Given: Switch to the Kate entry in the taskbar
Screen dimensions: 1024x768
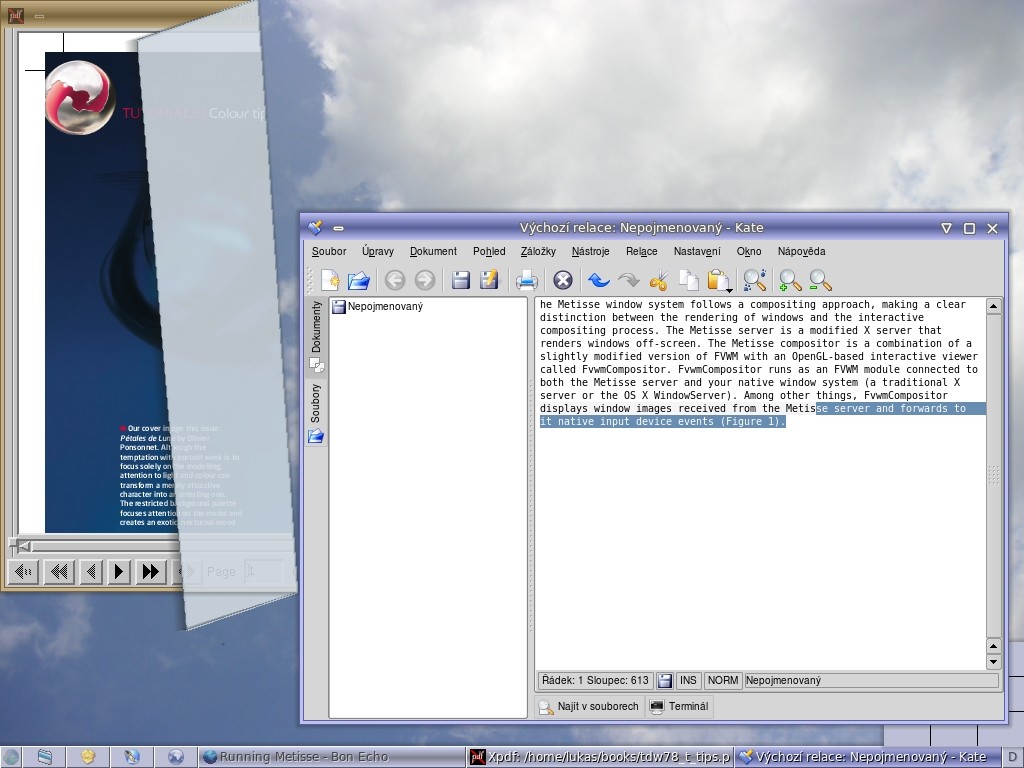Looking at the screenshot, I should click(867, 757).
